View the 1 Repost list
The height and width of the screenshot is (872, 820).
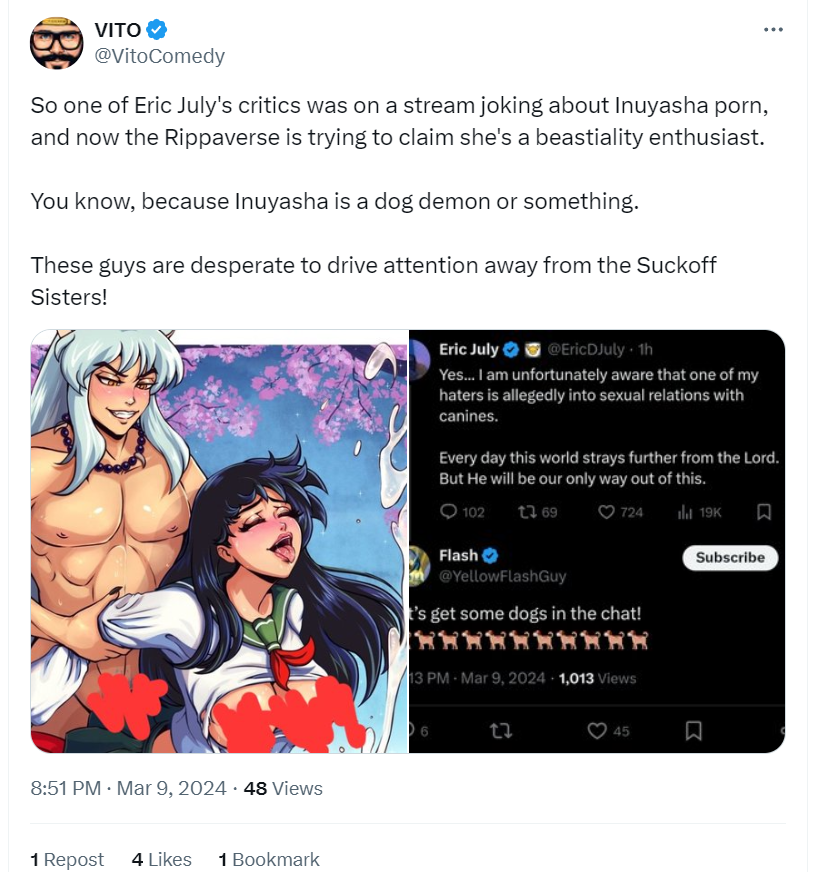[x=67, y=859]
